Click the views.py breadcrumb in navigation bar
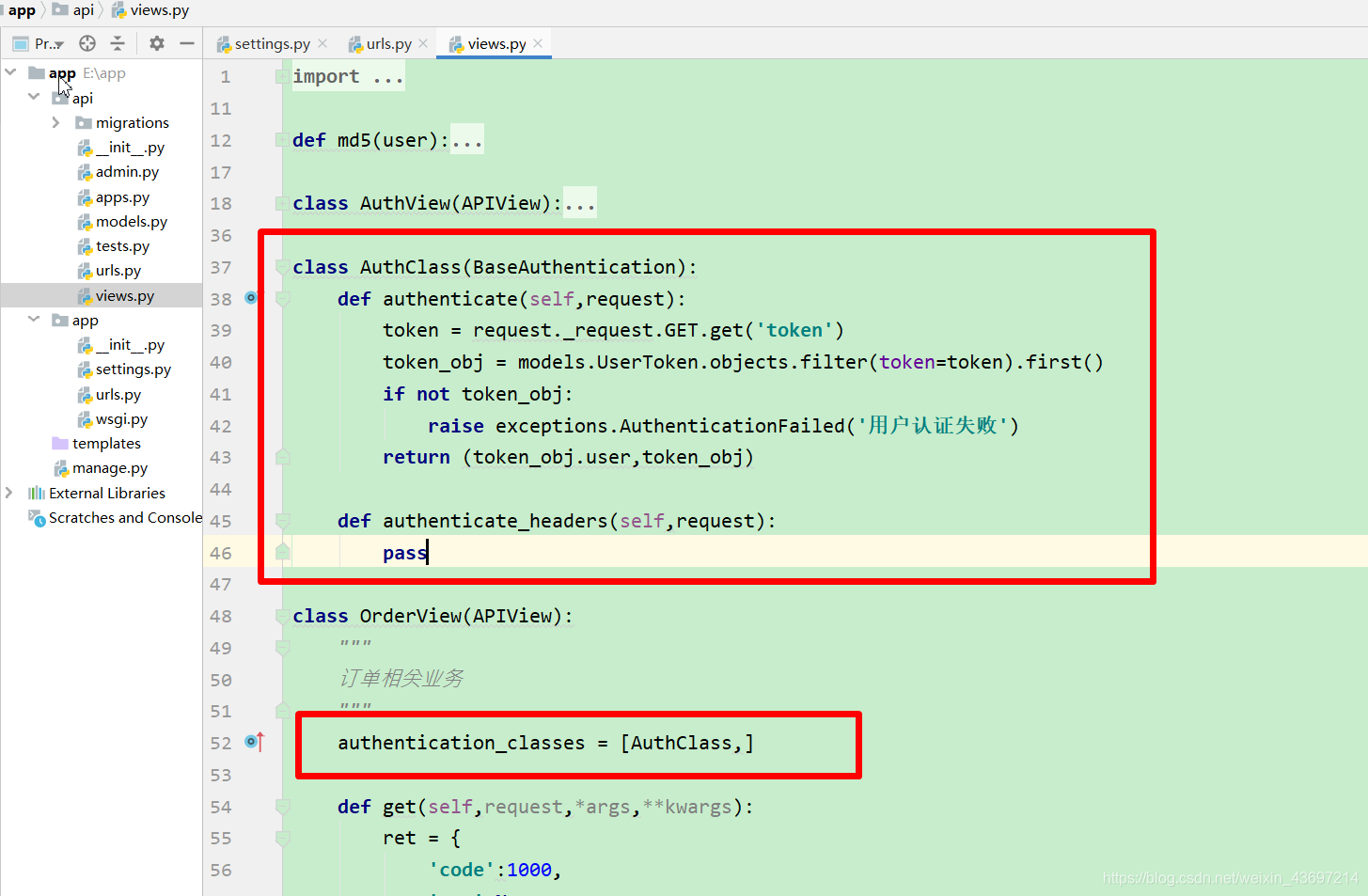Viewport: 1368px width, 896px height. [x=150, y=10]
